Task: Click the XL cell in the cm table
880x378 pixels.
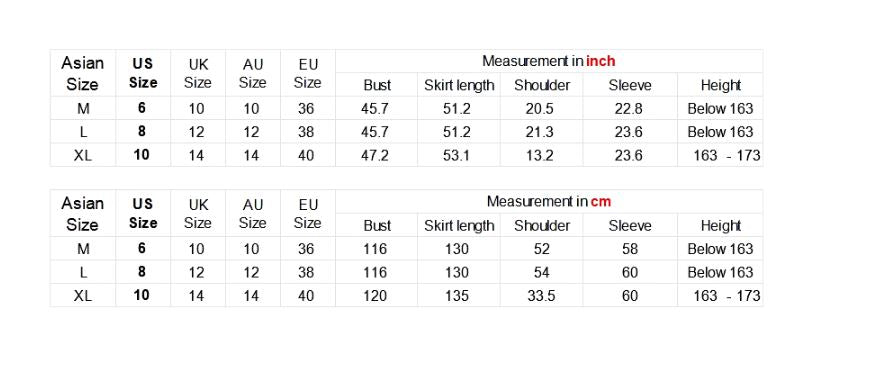Action: tap(82, 296)
